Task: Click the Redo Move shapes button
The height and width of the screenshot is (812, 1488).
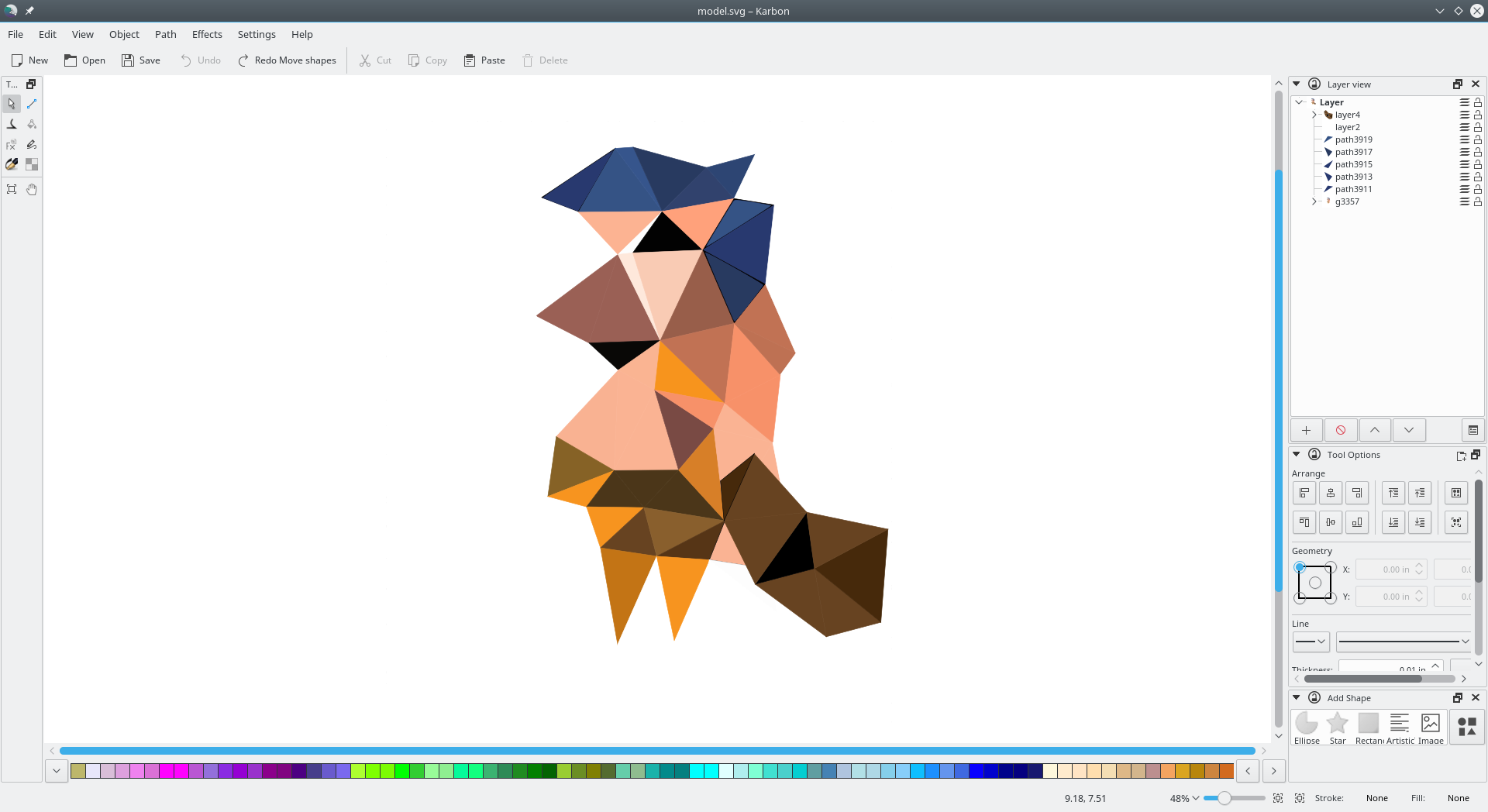Action: point(287,60)
